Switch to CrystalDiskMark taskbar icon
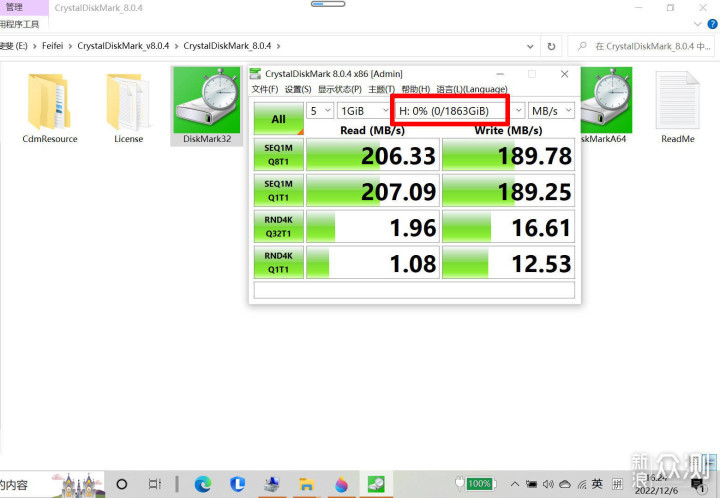Screen dimensions: 720x498 click(x=376, y=484)
